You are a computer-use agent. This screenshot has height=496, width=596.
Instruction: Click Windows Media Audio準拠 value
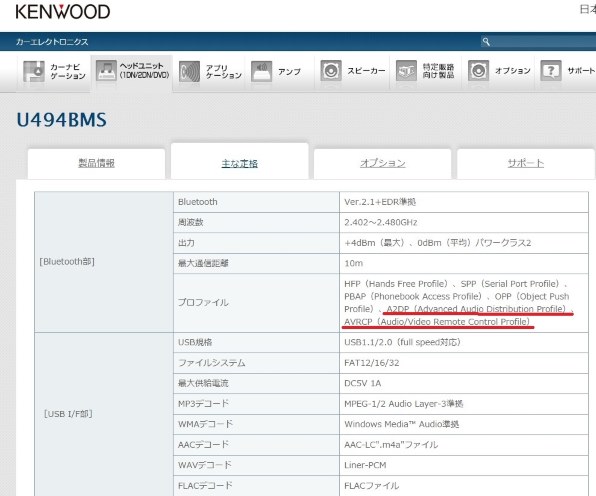402,424
